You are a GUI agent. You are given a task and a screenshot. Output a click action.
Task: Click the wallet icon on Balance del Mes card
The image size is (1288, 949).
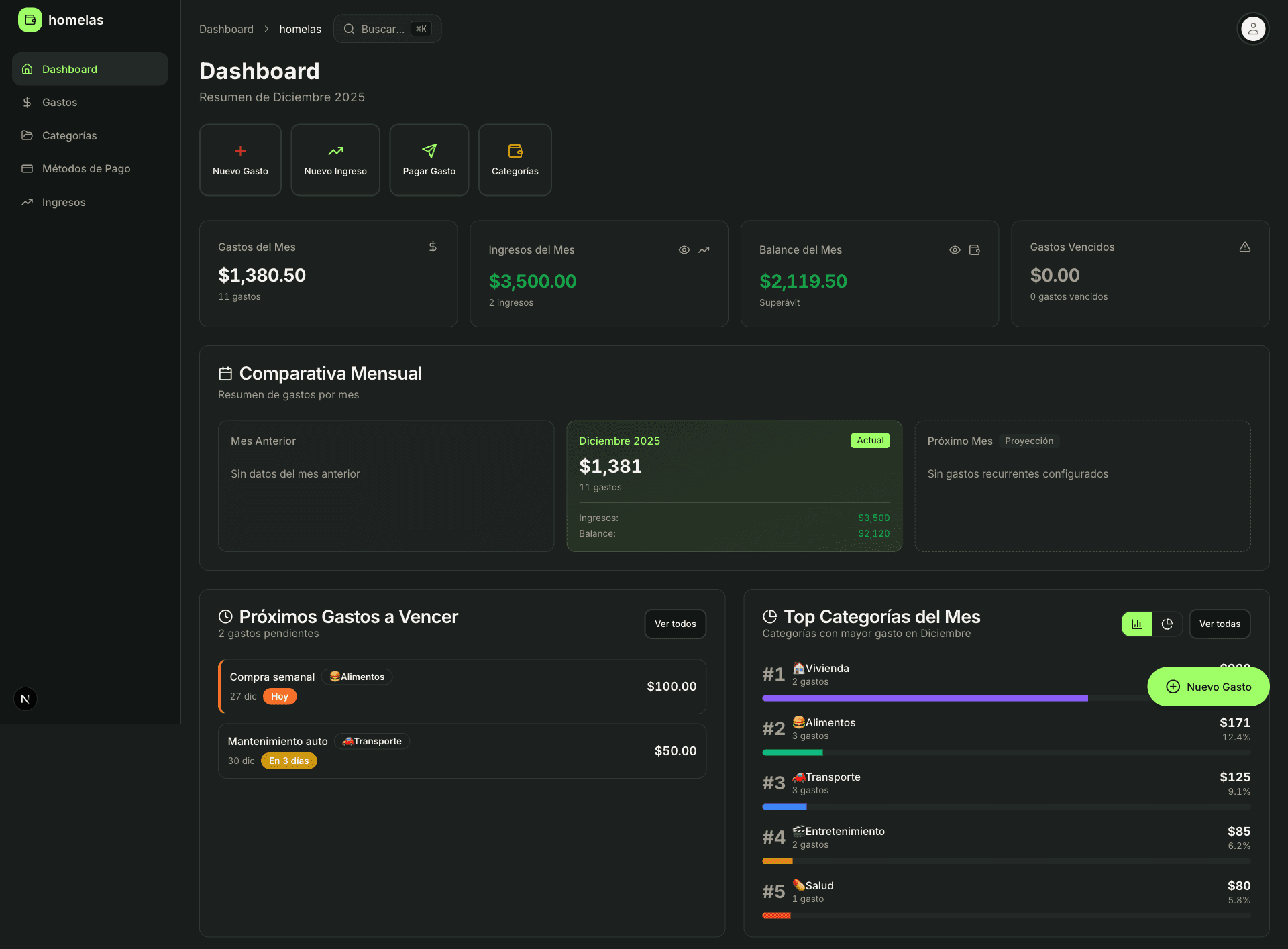[975, 249]
